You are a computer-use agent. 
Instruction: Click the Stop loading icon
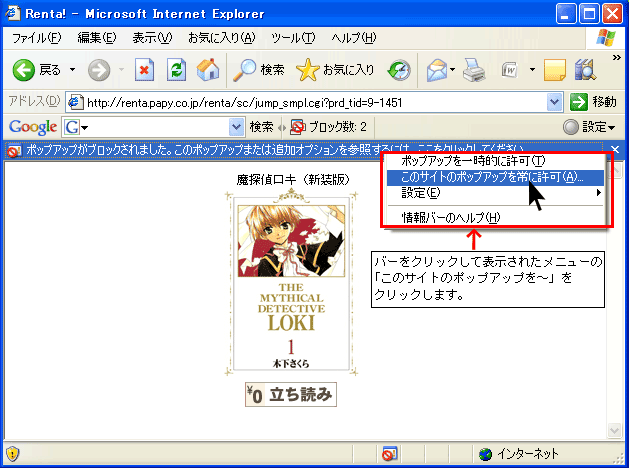click(144, 70)
